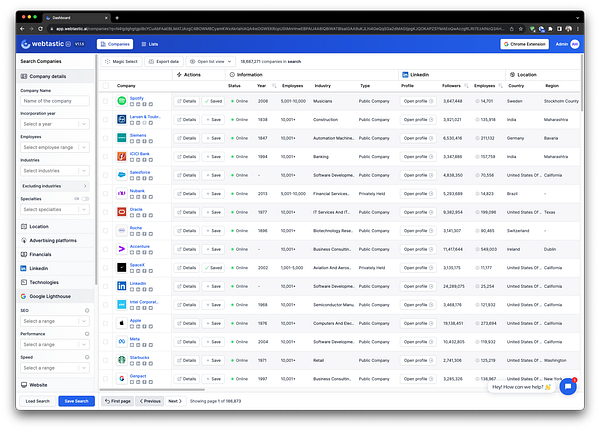Viewport: 600px width, 431px height.
Task: Switch to the Lists tab
Action: coord(150,44)
